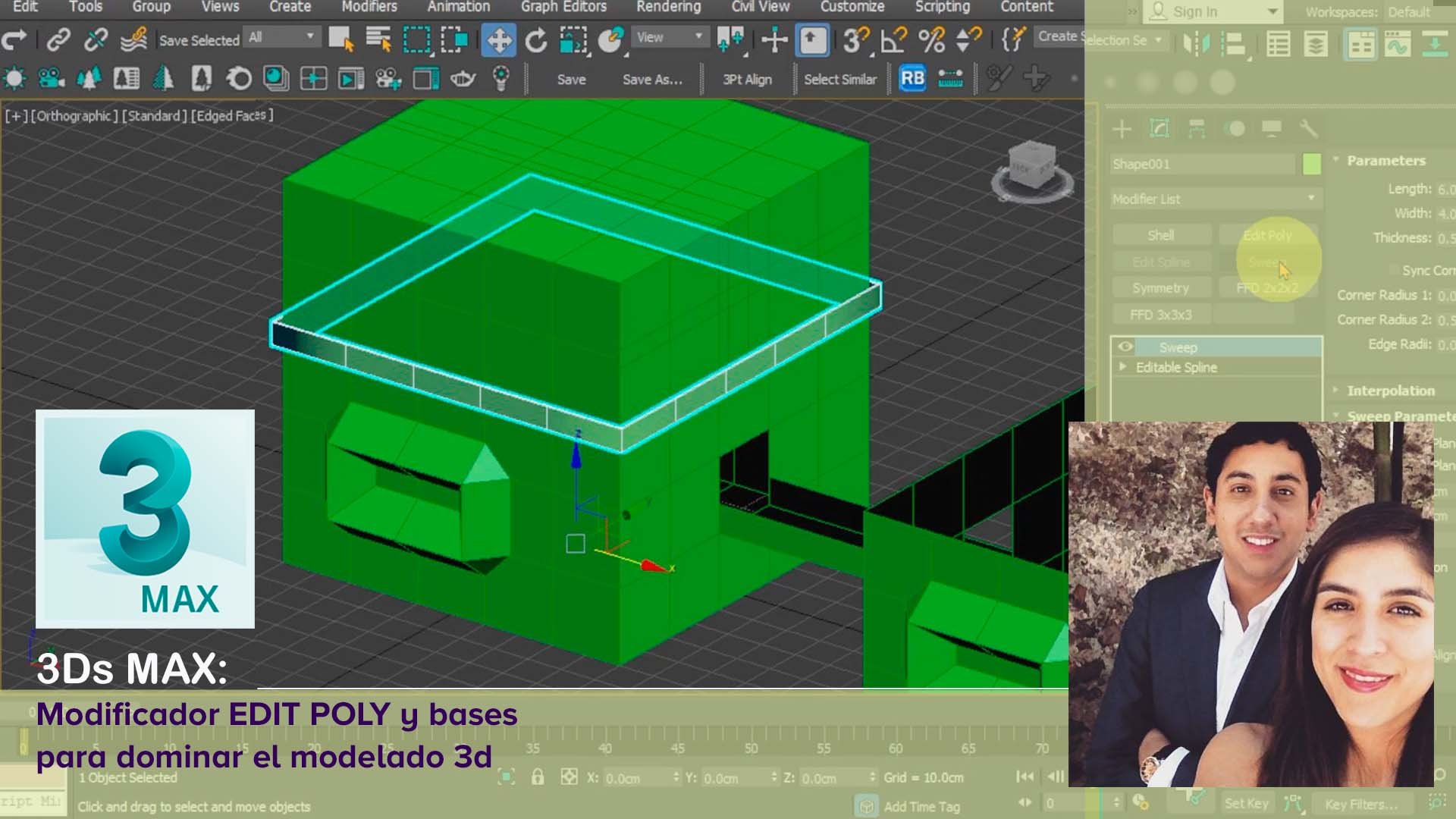This screenshot has width=1456, height=819.
Task: Open the Graph Editors menu
Action: pos(563,7)
